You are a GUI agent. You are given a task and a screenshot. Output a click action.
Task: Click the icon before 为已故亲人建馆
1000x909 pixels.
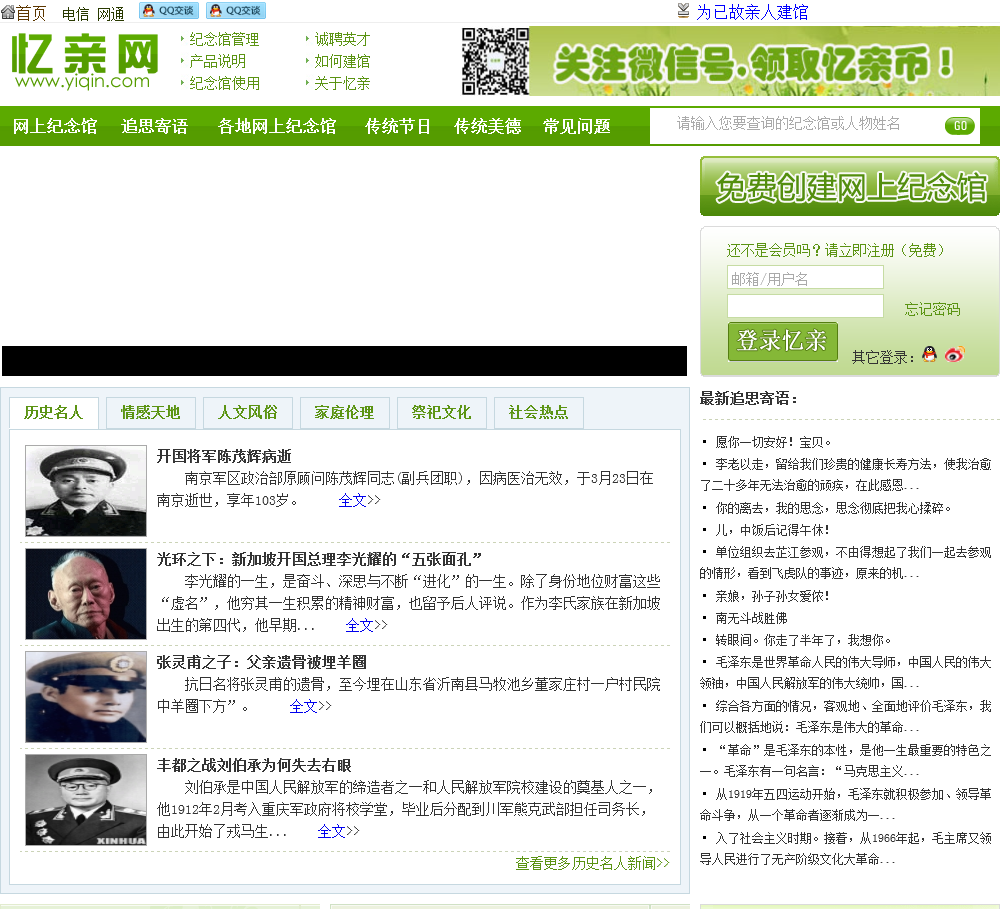click(683, 10)
